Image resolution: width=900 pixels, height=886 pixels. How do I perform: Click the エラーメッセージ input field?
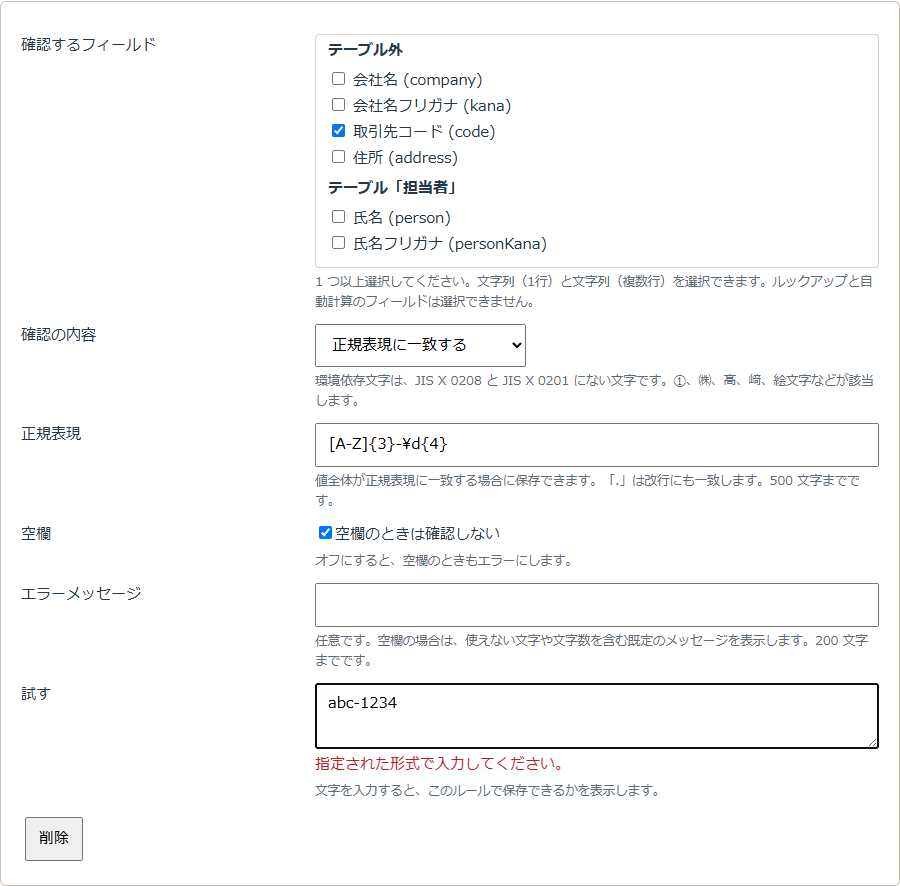tap(596, 605)
